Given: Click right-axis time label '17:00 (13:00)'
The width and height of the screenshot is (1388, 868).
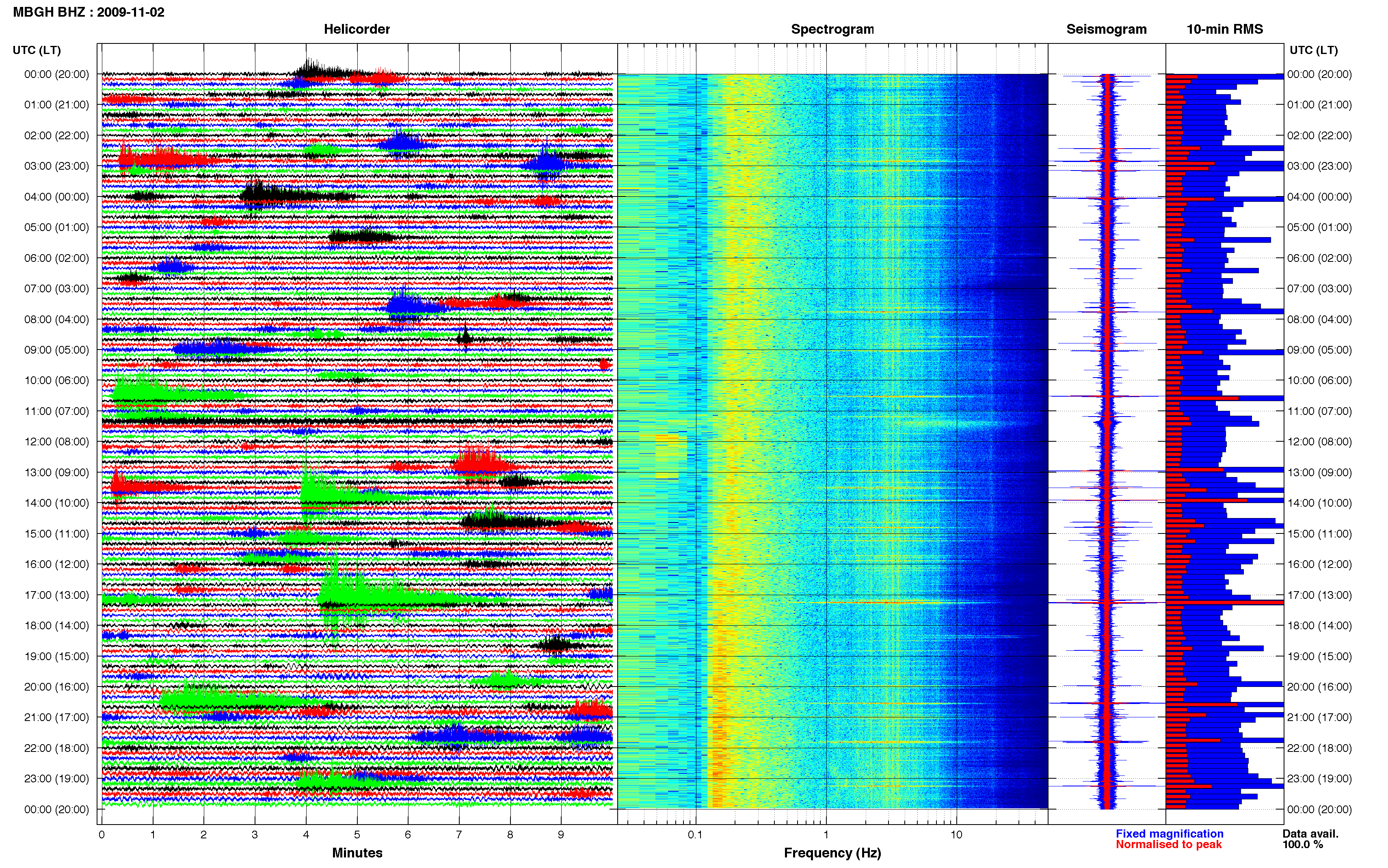Looking at the screenshot, I should point(1319,595).
